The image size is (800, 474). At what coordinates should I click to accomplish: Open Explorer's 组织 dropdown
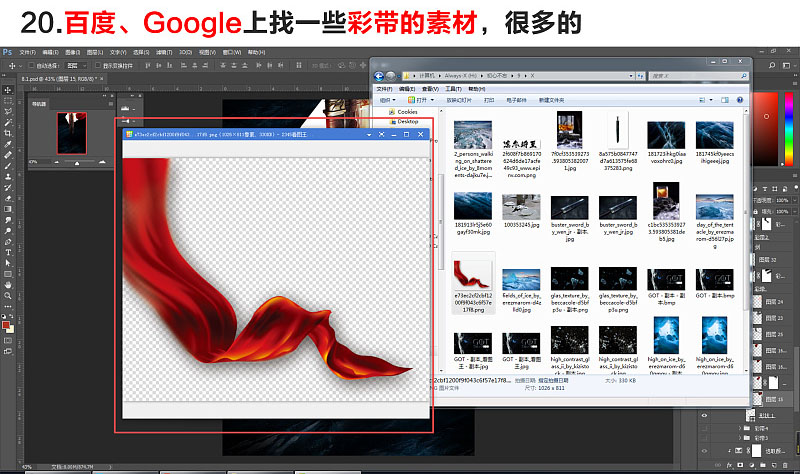point(387,100)
